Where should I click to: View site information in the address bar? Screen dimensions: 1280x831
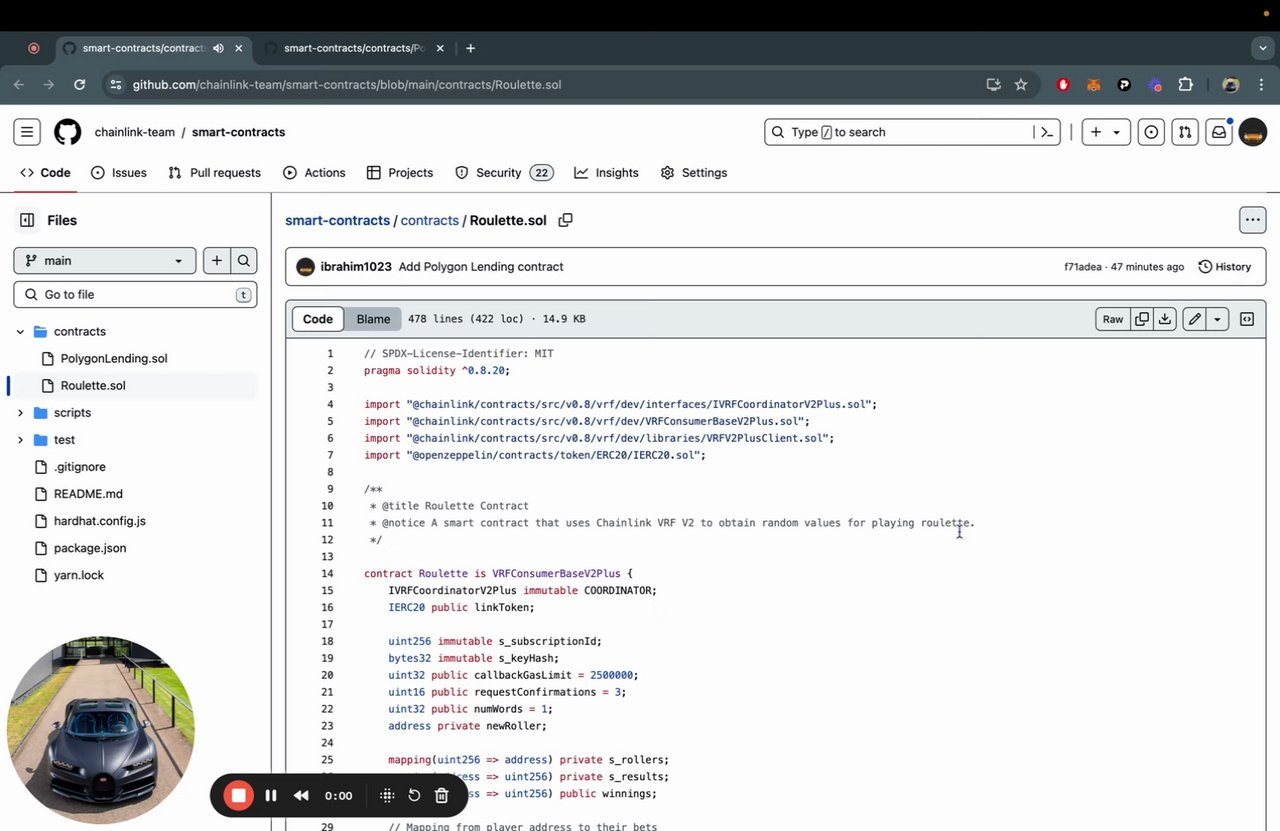pyautogui.click(x=116, y=85)
